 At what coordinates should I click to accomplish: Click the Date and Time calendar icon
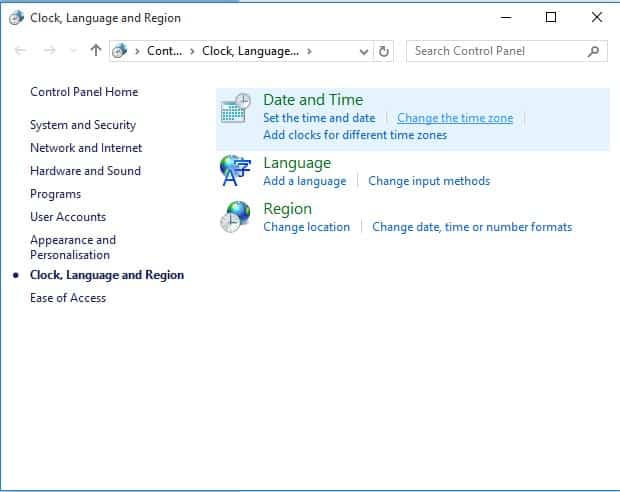tap(236, 108)
